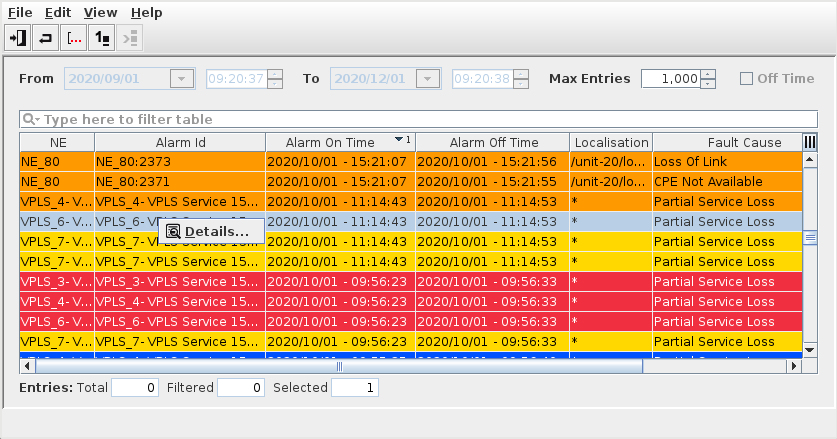This screenshot has width=837, height=439.
Task: Open the From date dropdown
Action: click(x=182, y=78)
